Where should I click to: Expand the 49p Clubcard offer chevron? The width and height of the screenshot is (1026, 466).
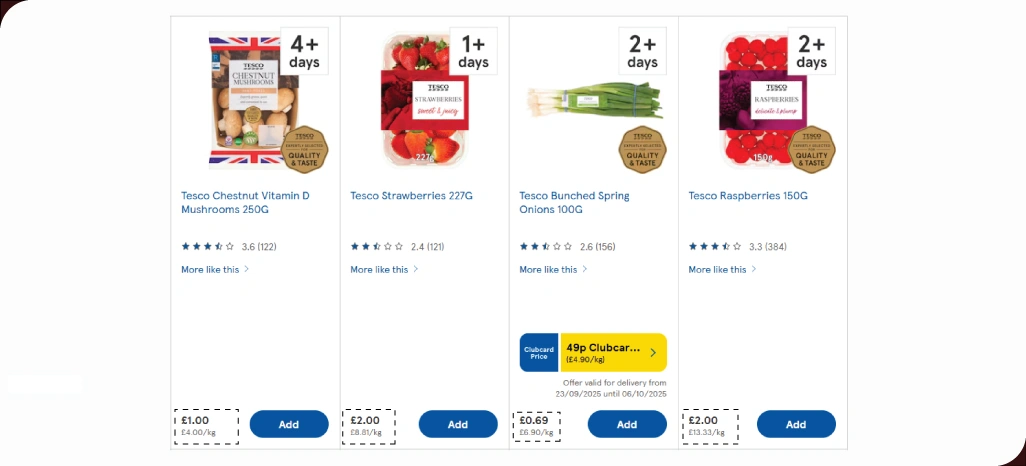653,352
